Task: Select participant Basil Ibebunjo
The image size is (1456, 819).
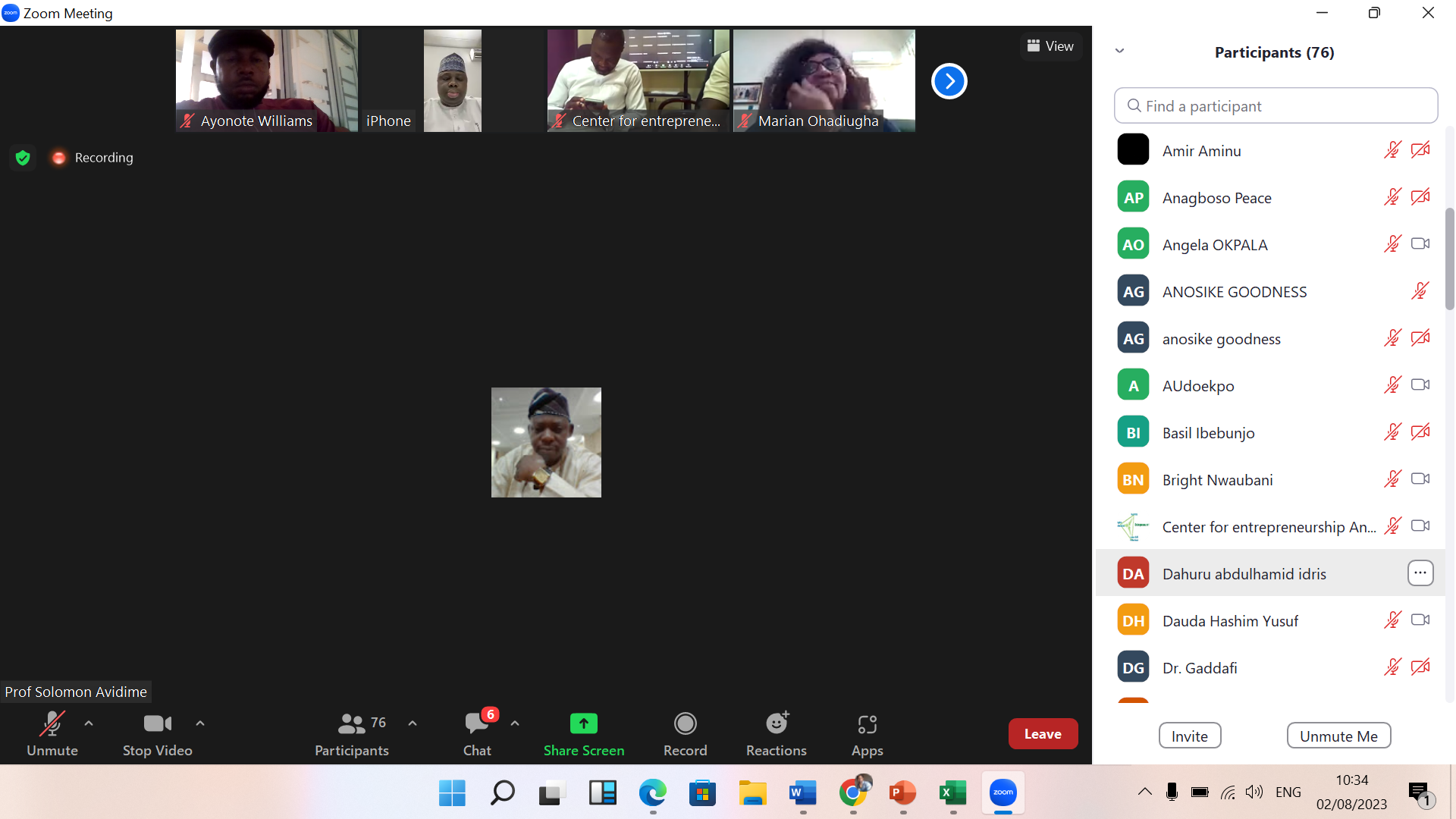Action: pyautogui.click(x=1270, y=432)
